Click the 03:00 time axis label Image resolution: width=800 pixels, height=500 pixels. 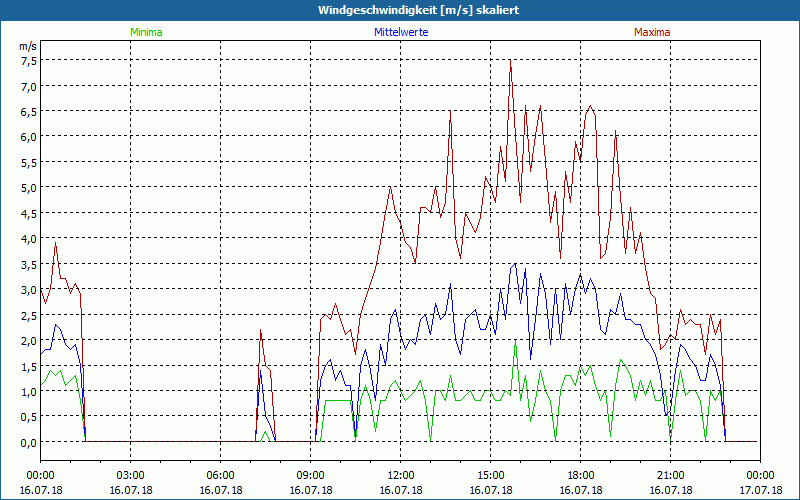130,476
